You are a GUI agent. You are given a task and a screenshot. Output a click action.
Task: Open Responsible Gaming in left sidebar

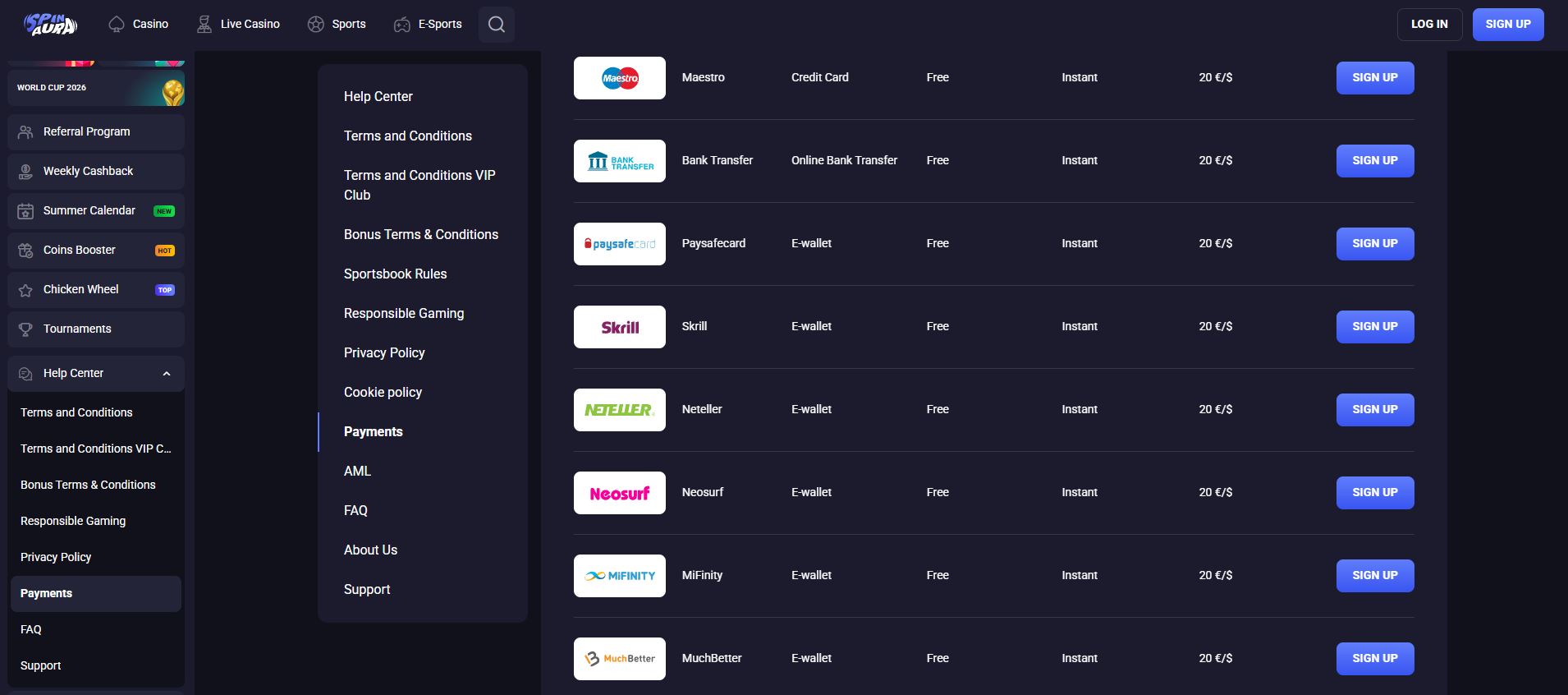coord(73,521)
